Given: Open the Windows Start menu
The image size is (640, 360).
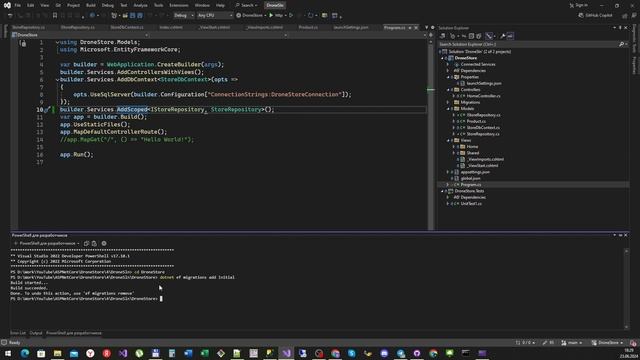Looking at the screenshot, I should [x=8, y=353].
